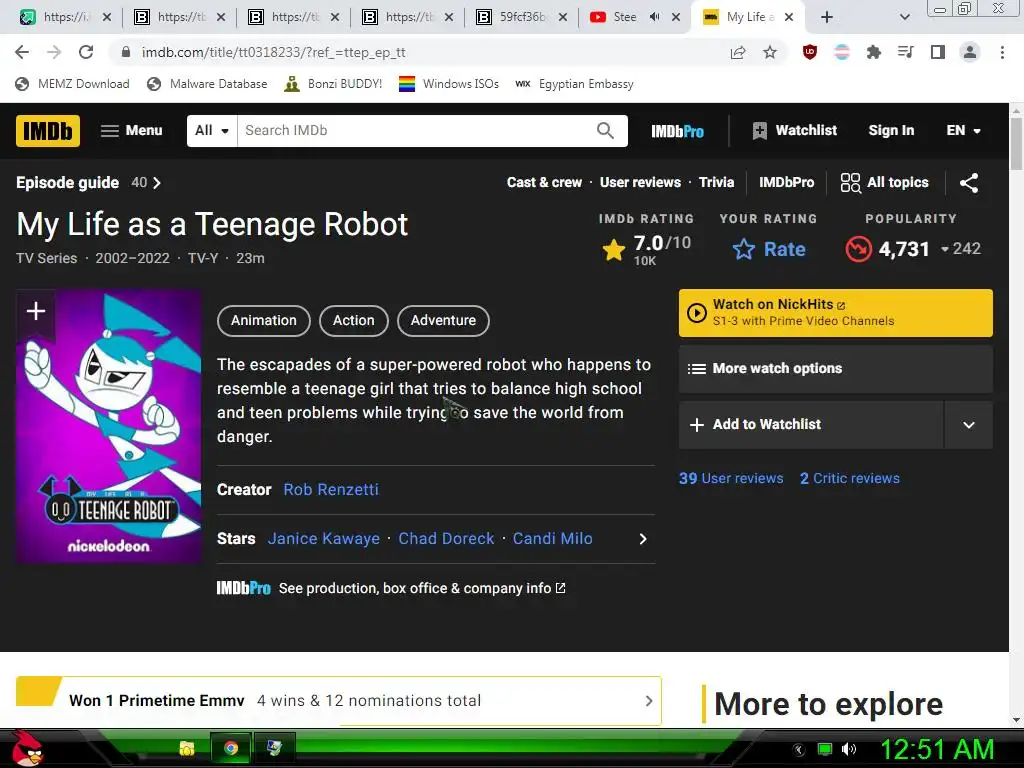Open the Primetime Emmy awards row
This screenshot has width=1024, height=768.
[338, 701]
